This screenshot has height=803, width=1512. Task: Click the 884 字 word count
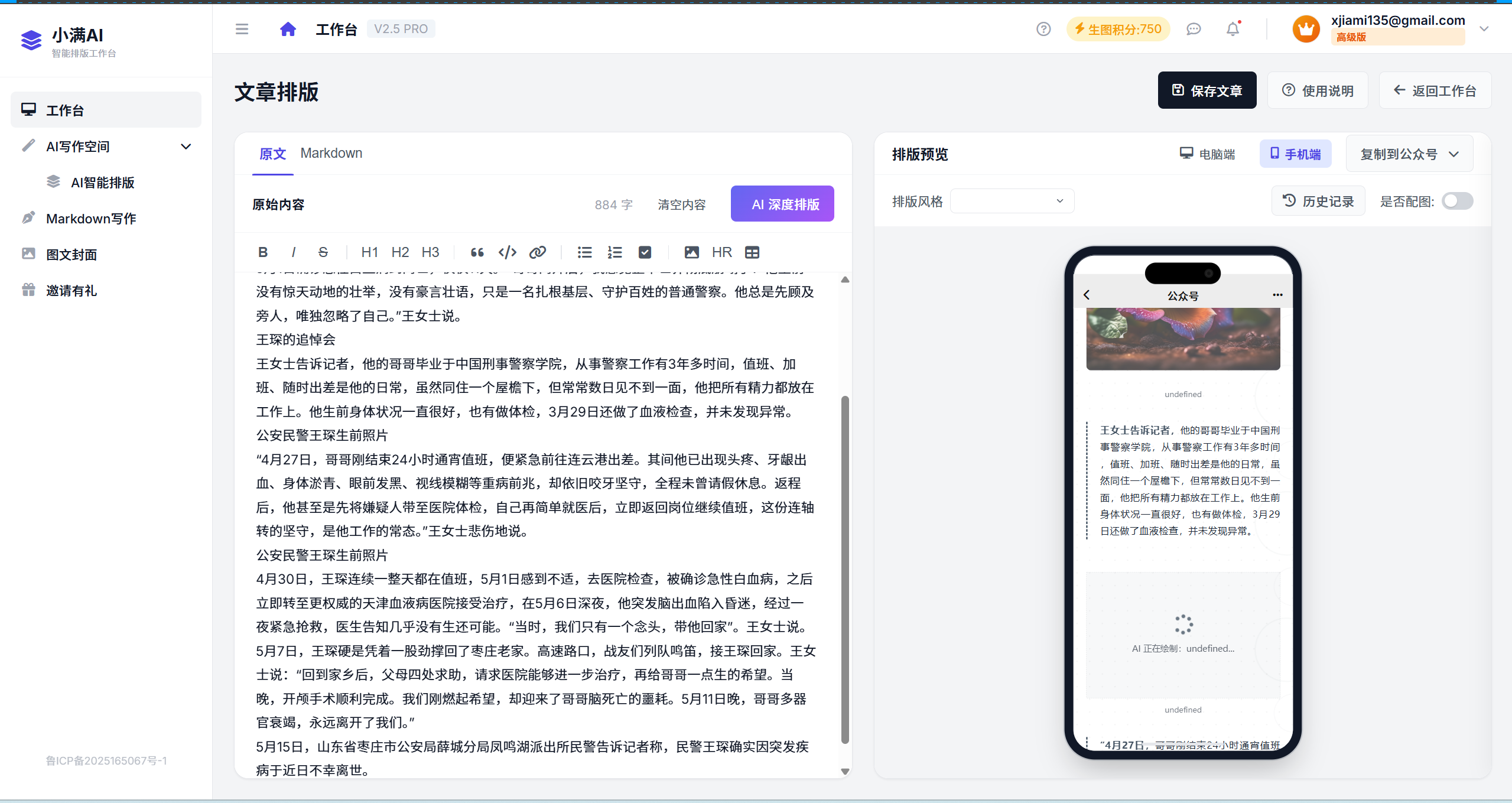[x=613, y=204]
